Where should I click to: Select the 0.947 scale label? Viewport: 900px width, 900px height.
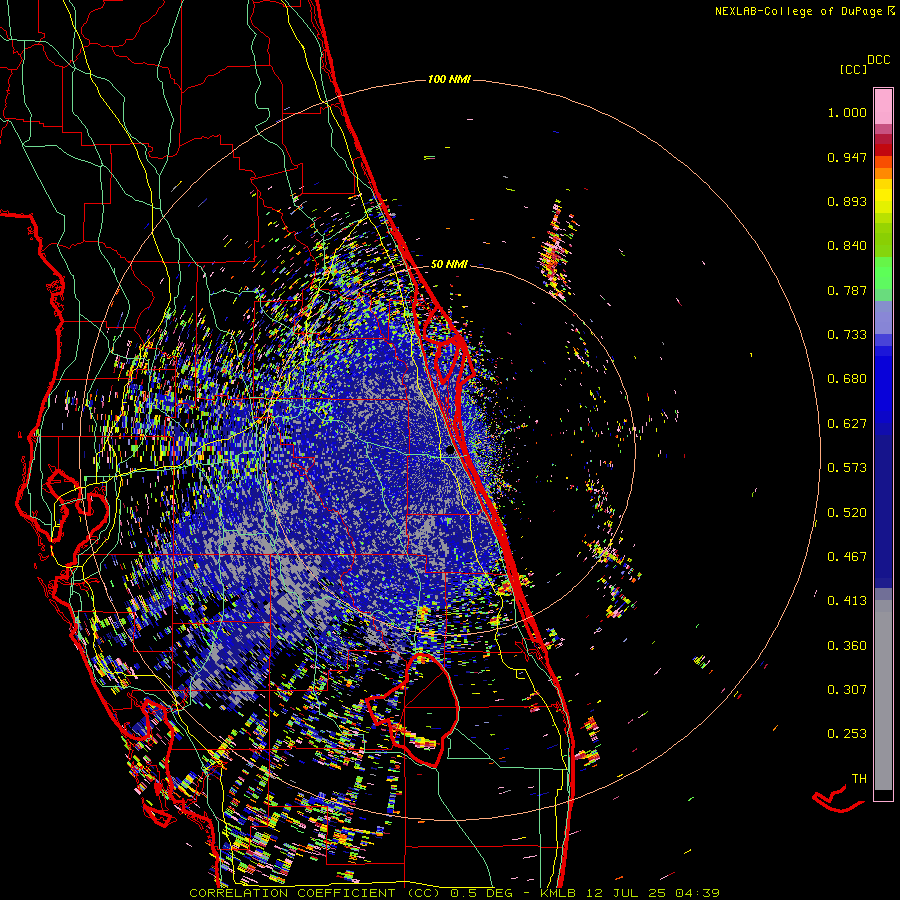coord(847,157)
